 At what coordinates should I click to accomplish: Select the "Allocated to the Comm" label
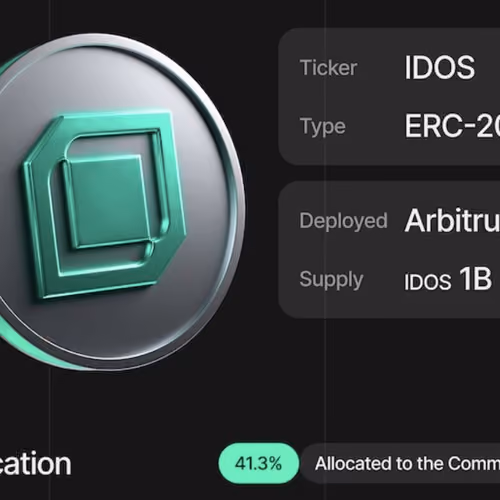coord(407,463)
